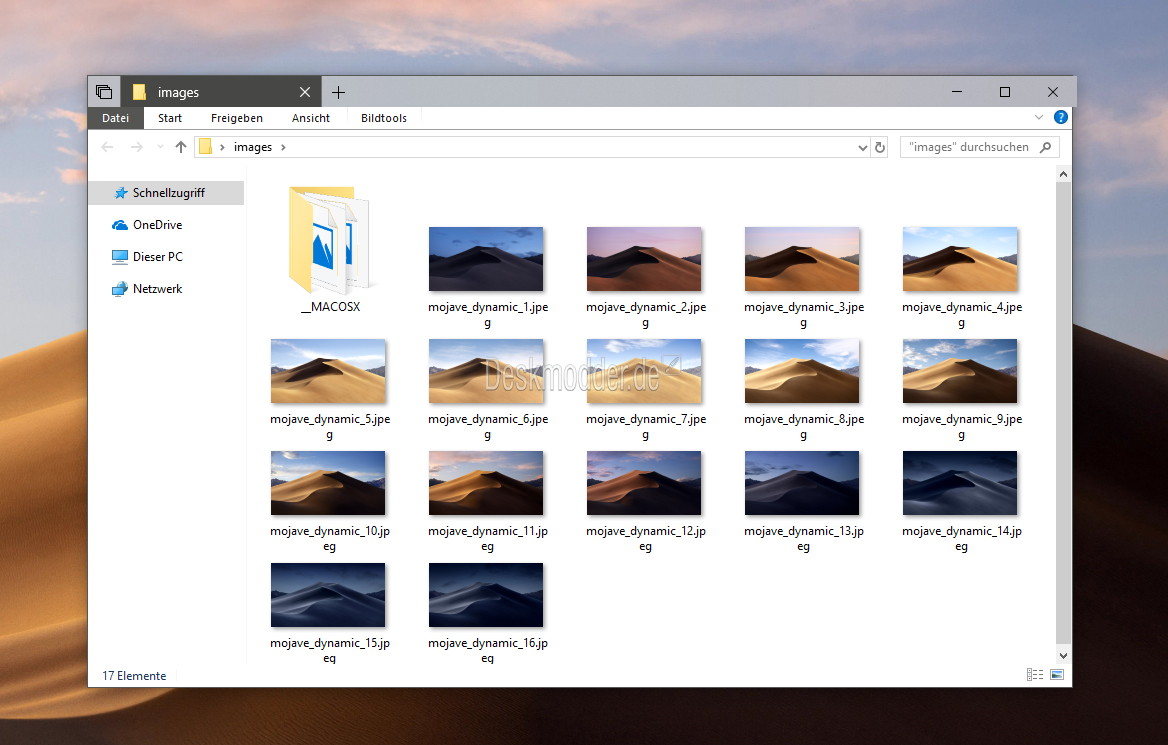Select thumbnail mojave_dynamic_14.jpeg
The height and width of the screenshot is (745, 1168).
(960, 483)
